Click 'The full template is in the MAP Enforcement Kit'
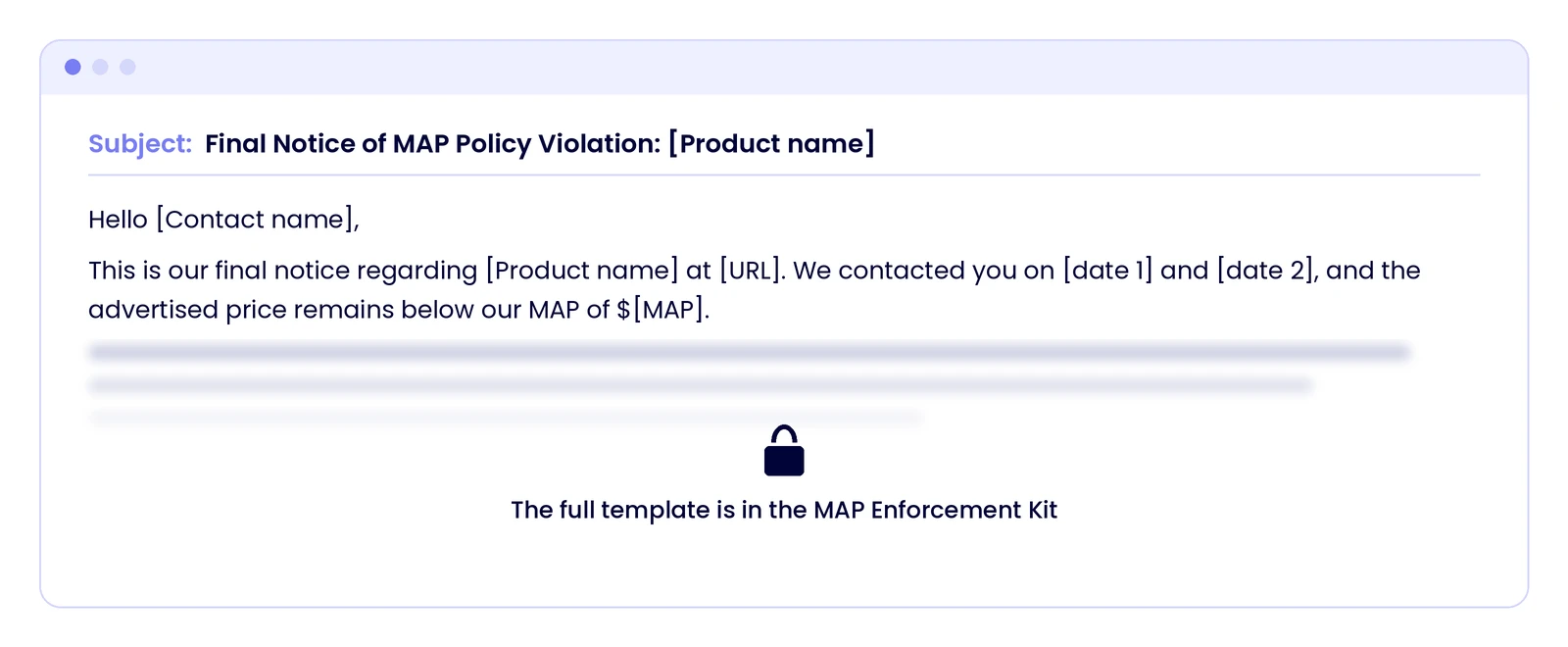 click(x=784, y=510)
